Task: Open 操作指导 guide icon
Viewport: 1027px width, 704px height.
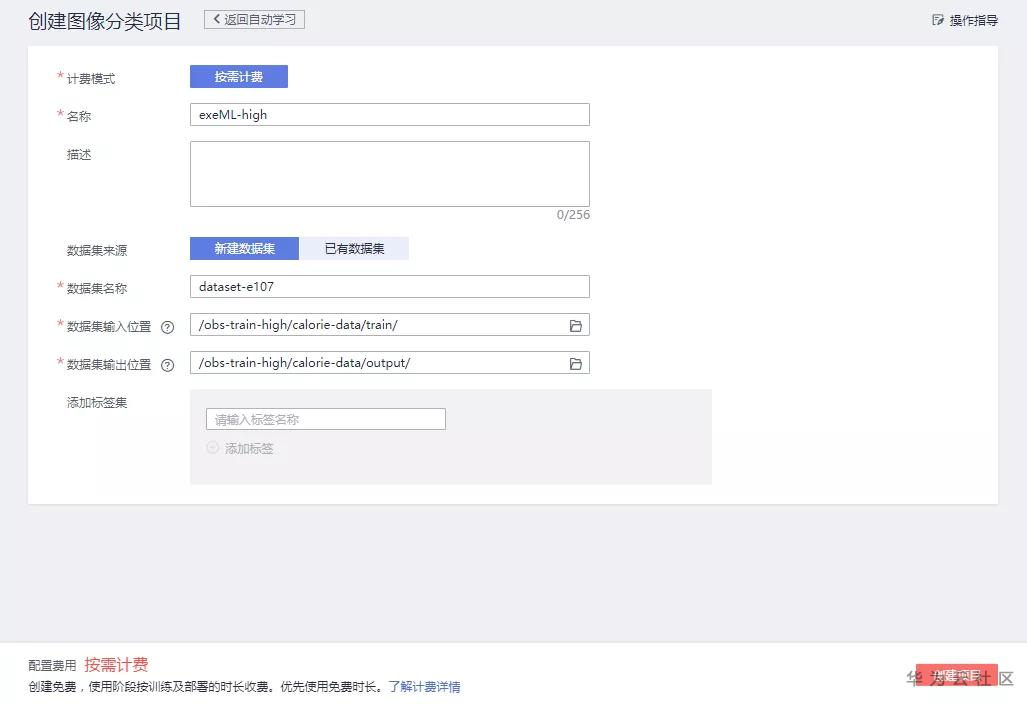Action: [x=938, y=20]
